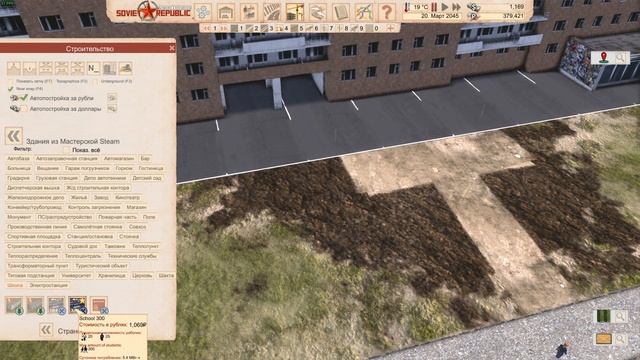Screen dimensions: 640x360
Task: Add a hotbar slot with plus button
Action: (391, 28)
